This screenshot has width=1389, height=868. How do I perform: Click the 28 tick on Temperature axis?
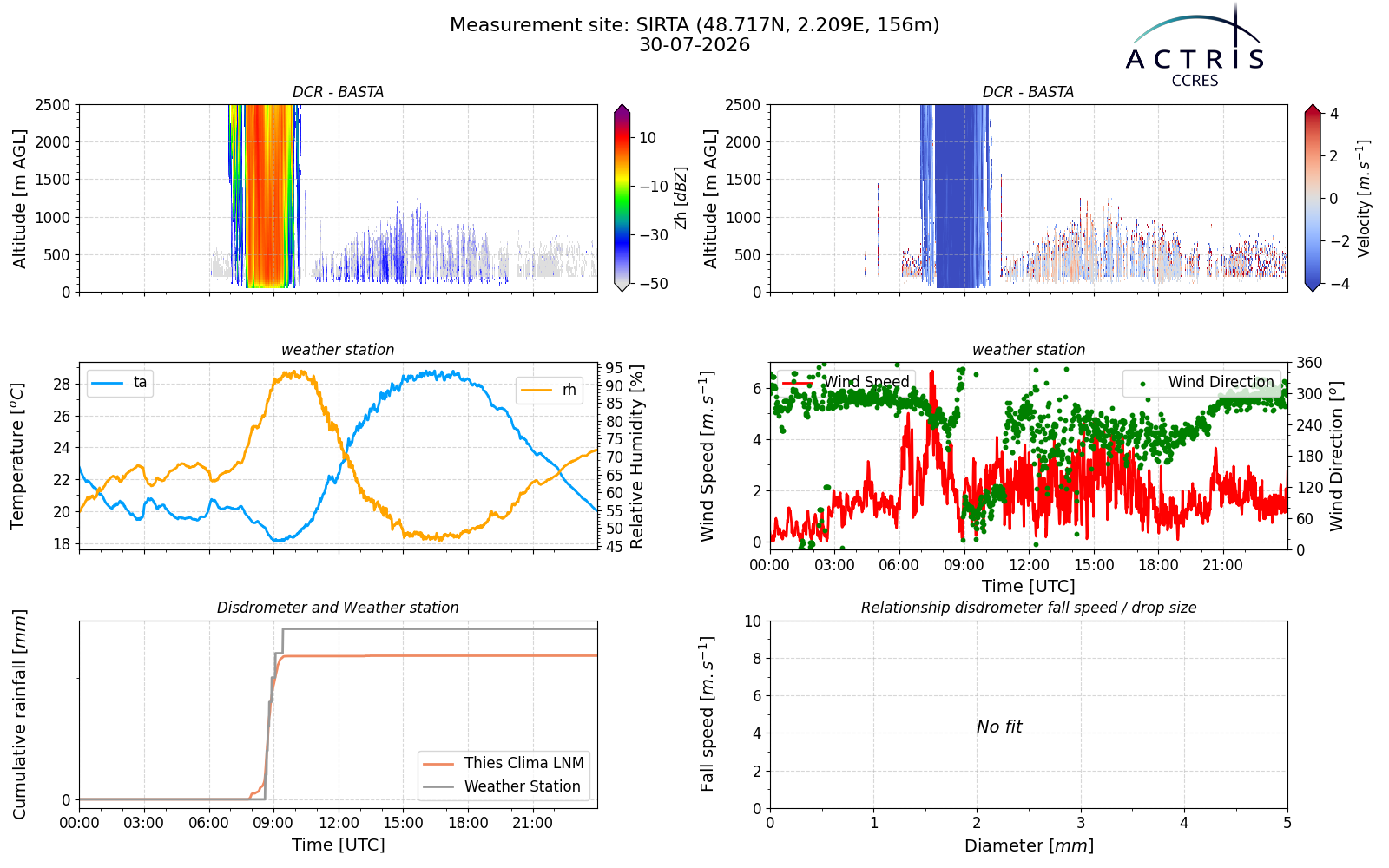pos(62,385)
